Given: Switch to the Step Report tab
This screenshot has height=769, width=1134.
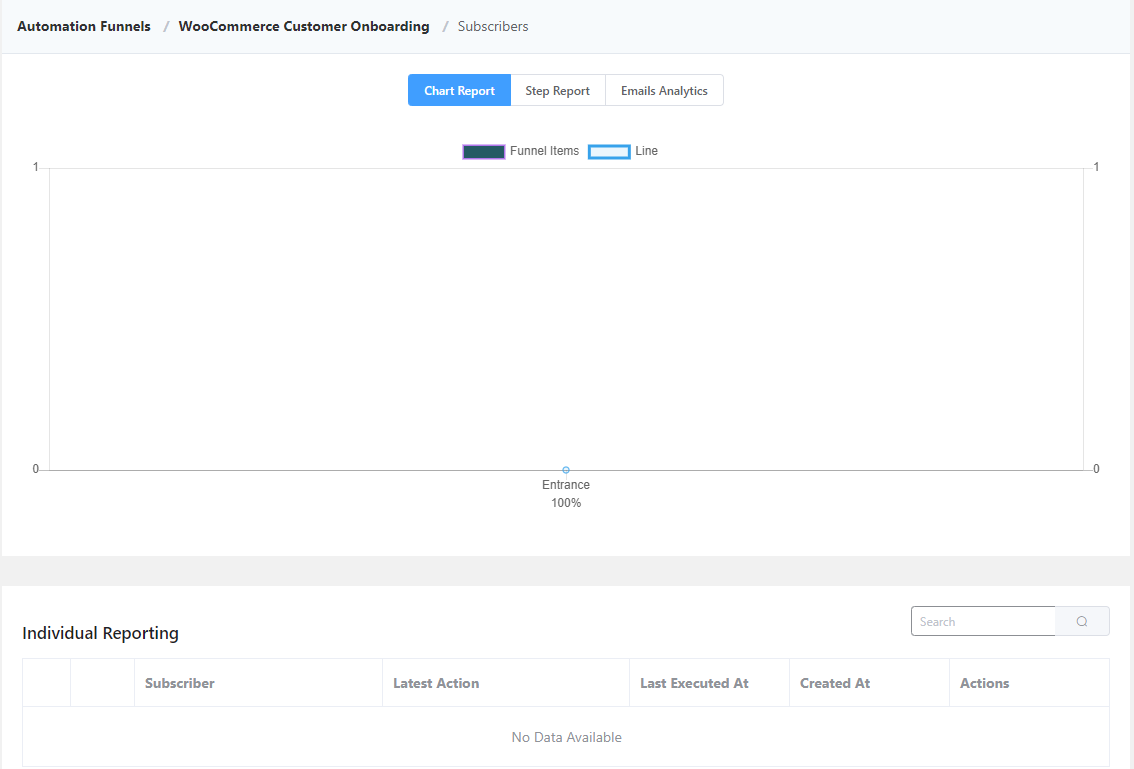Looking at the screenshot, I should click(558, 90).
